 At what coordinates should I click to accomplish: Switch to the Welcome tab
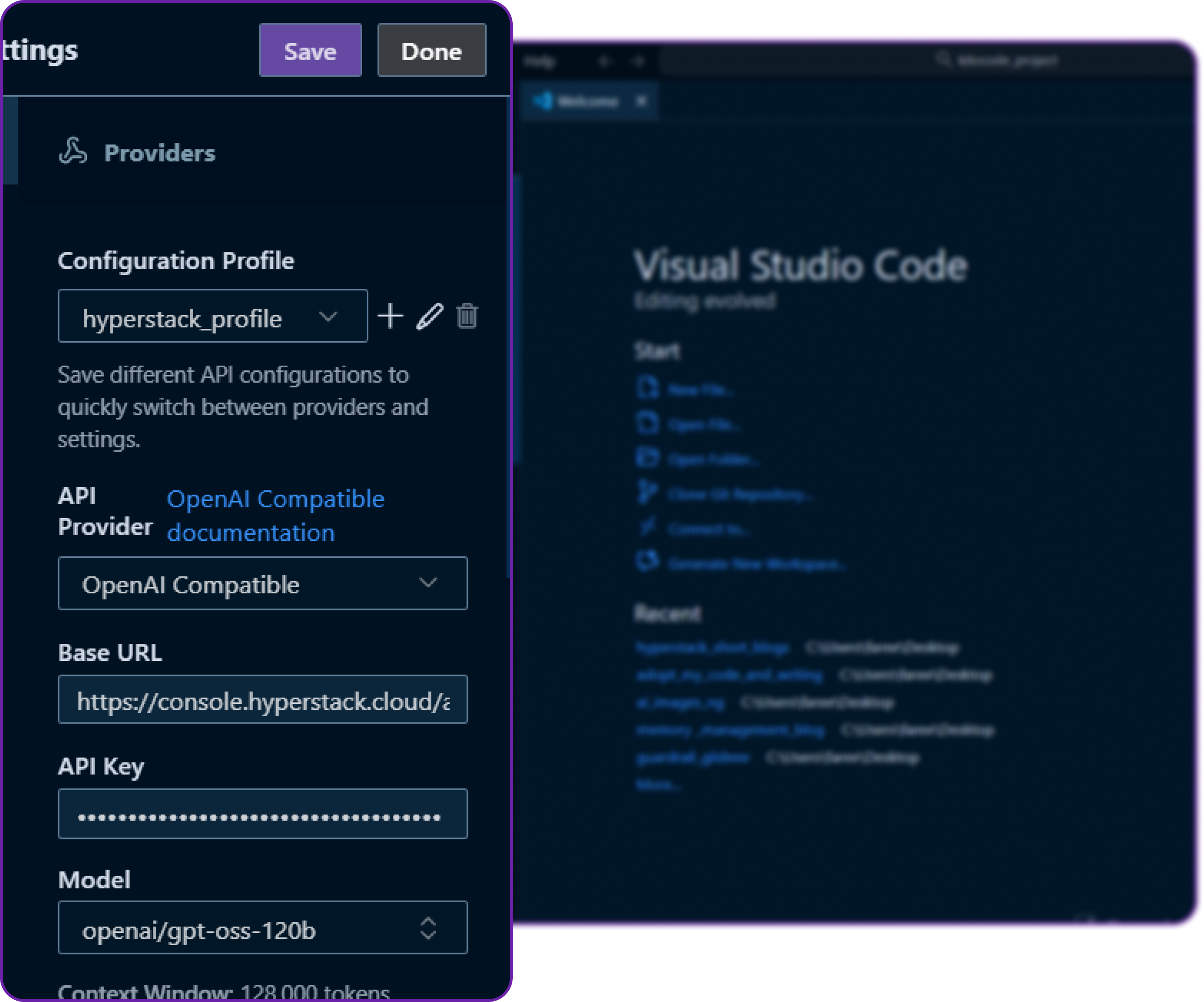point(585,101)
